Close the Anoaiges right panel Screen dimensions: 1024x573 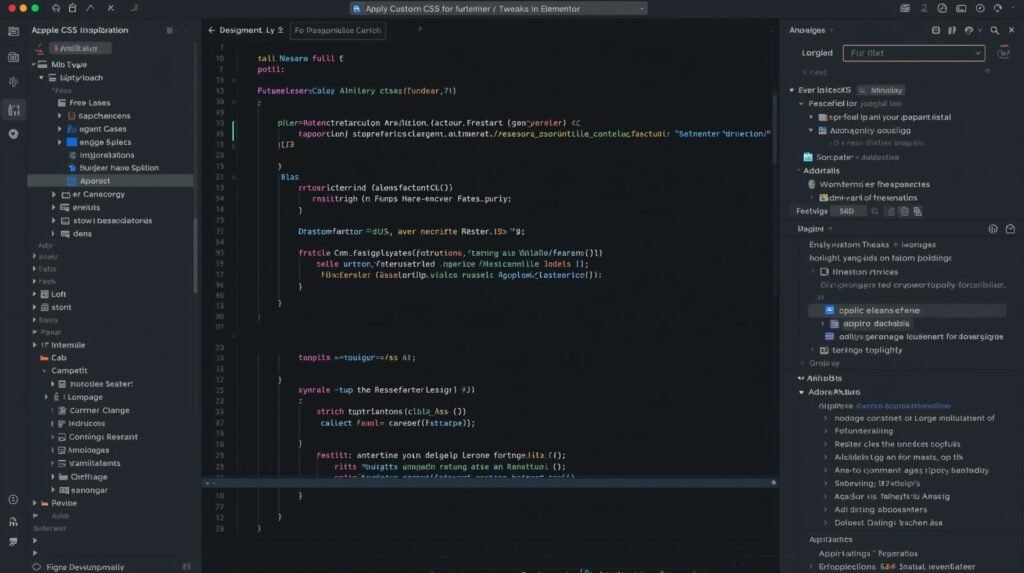1012,30
